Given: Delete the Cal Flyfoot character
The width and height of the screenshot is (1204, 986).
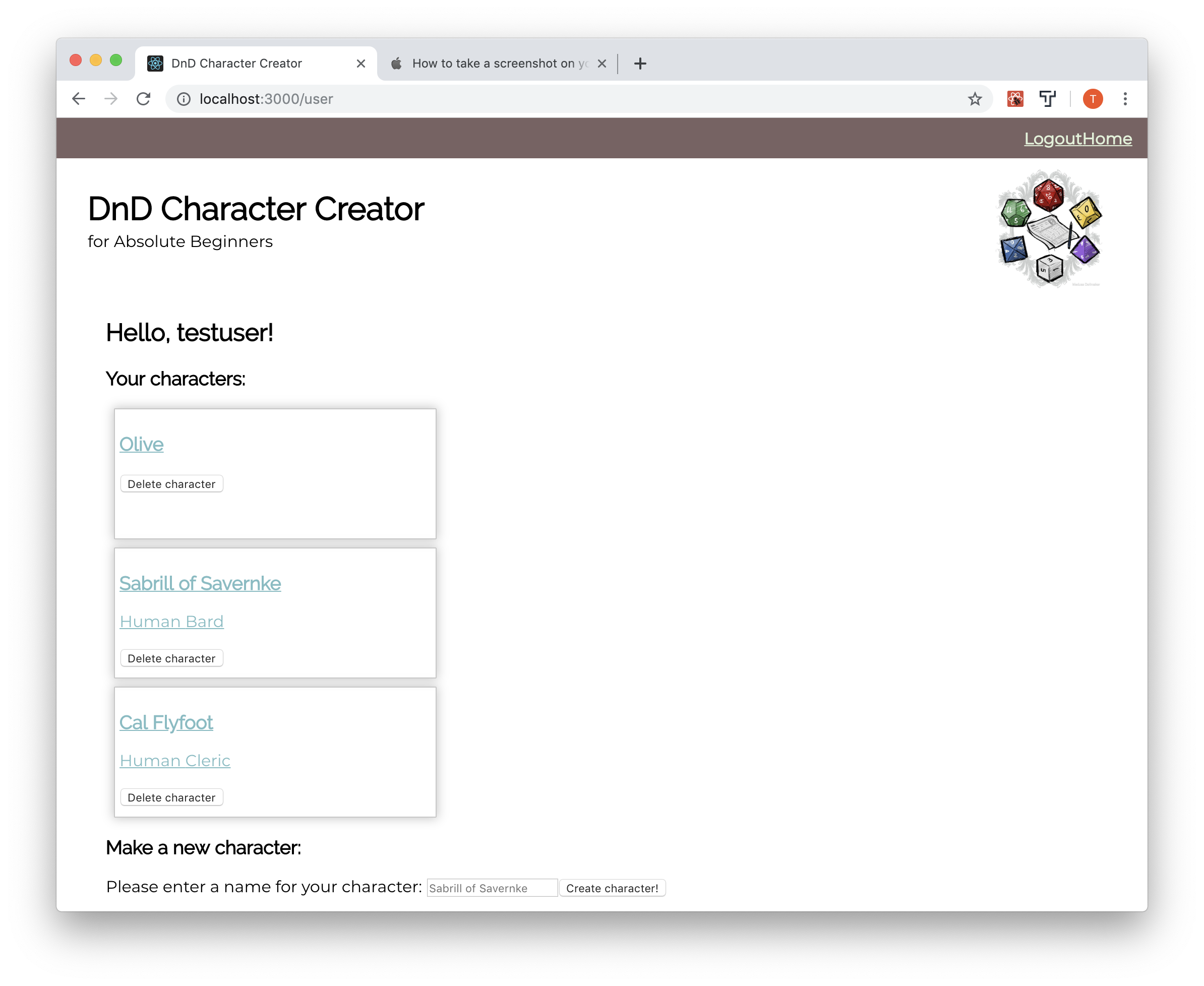Looking at the screenshot, I should click(x=171, y=797).
